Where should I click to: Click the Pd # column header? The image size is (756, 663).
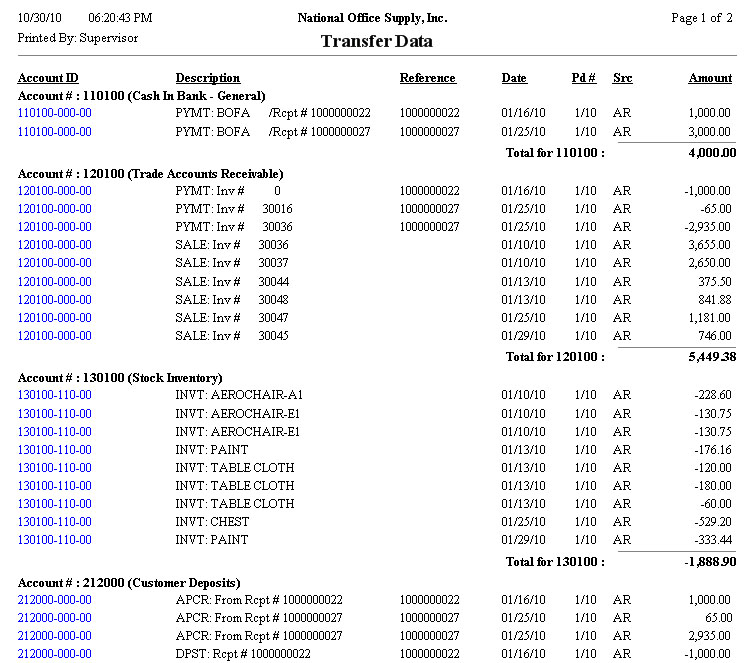click(584, 78)
